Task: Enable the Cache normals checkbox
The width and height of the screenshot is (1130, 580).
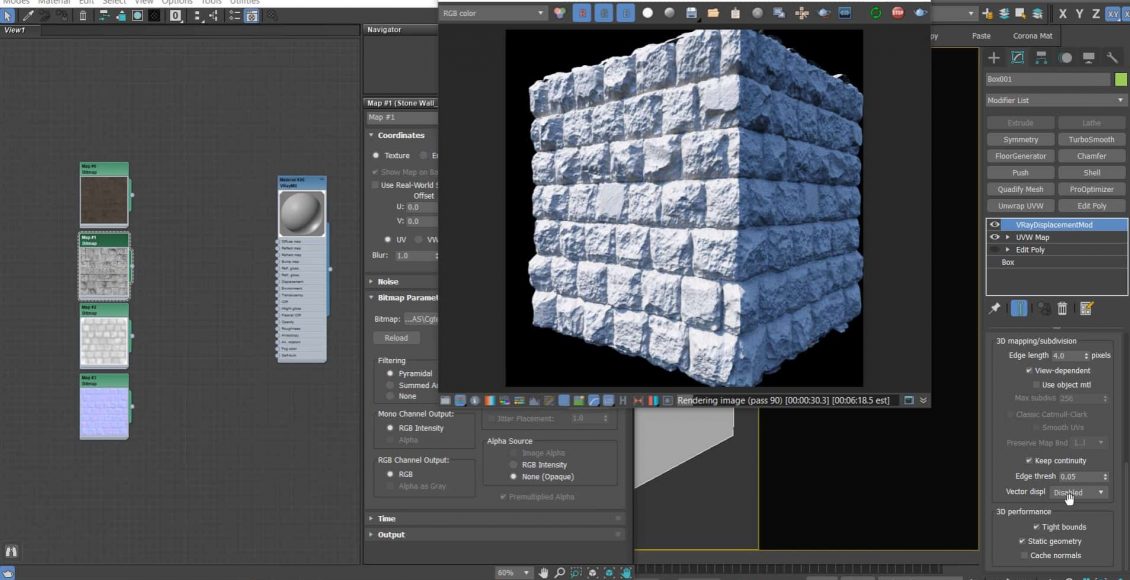Action: point(1023,555)
